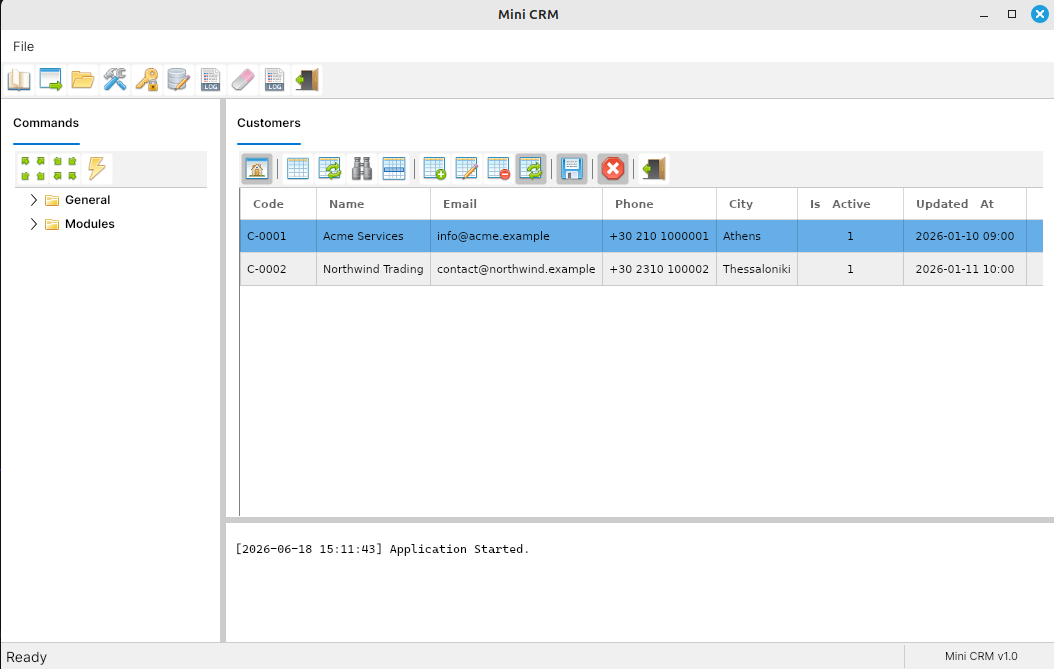Click exit door icon in Customers toolbar
Image resolution: width=1054 pixels, height=669 pixels.
653,169
